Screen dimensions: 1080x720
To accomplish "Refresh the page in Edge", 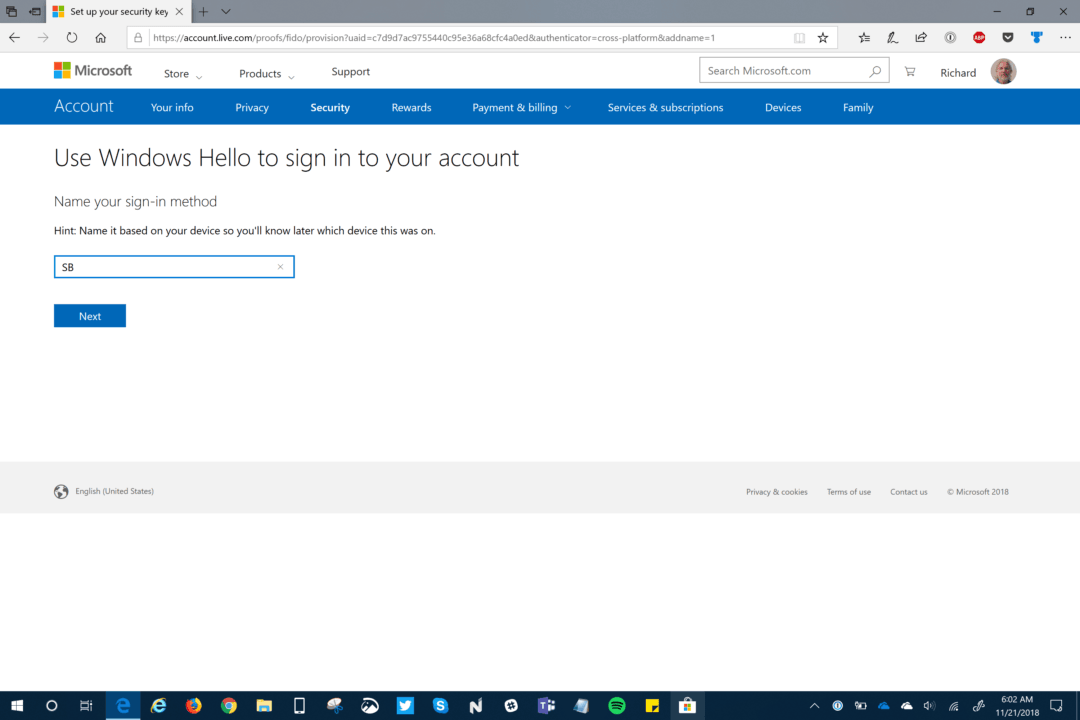I will pos(71,37).
